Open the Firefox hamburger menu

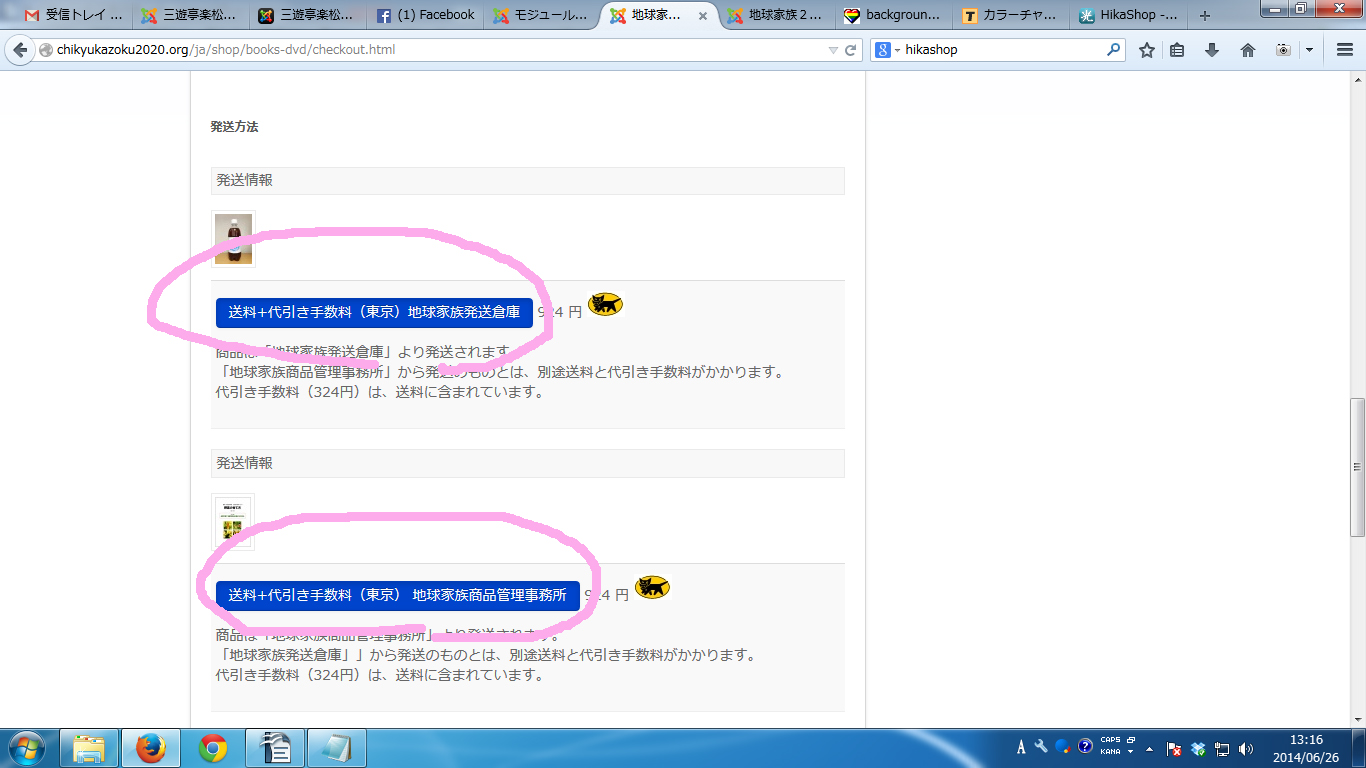coord(1344,50)
